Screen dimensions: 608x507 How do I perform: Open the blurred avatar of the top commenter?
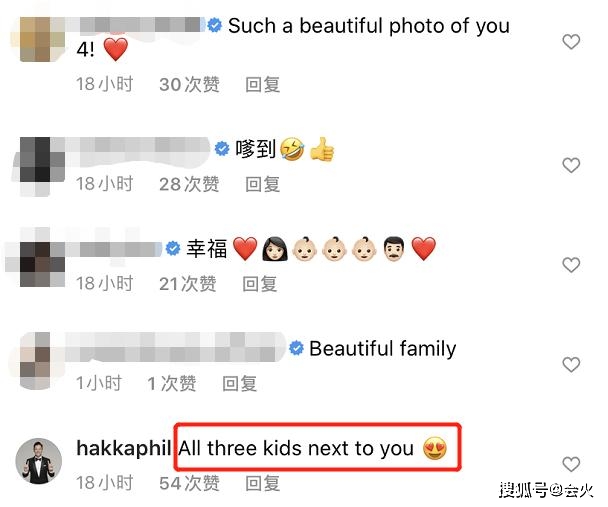pyautogui.click(x=42, y=39)
